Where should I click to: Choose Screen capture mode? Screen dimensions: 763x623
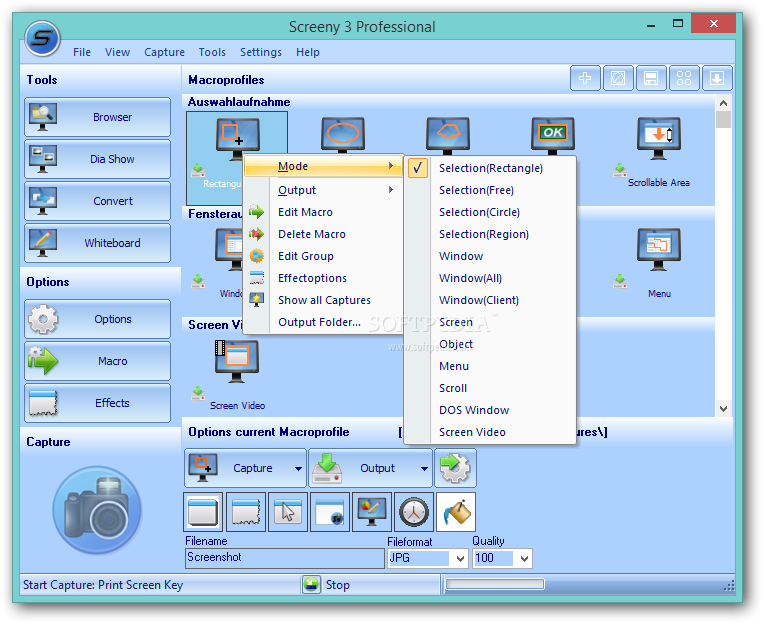point(490,322)
